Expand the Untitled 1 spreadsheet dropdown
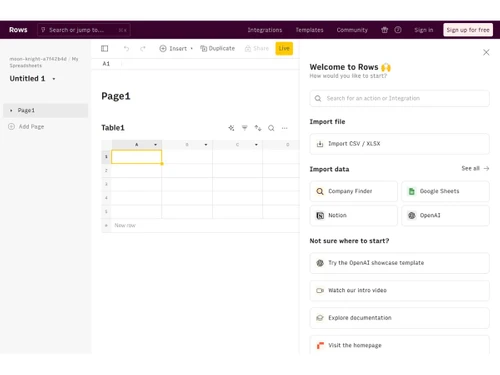 click(x=54, y=79)
